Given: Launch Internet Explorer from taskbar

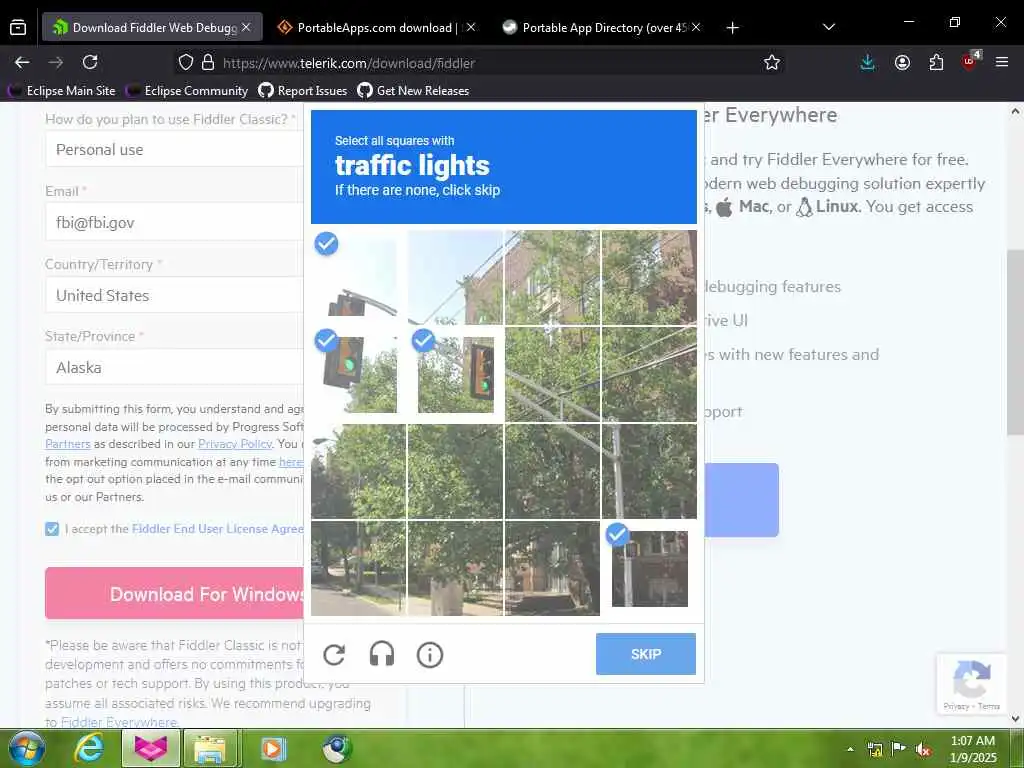Looking at the screenshot, I should coord(89,749).
